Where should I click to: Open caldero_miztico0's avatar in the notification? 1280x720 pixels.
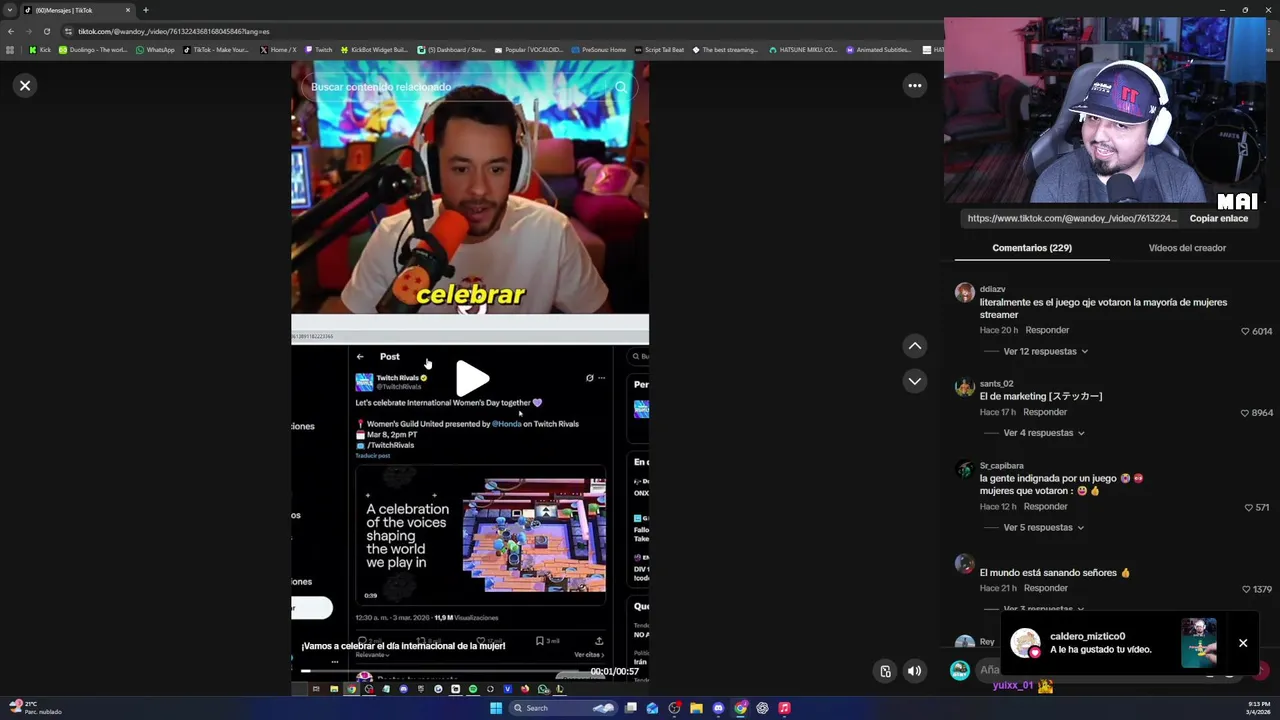1025,643
